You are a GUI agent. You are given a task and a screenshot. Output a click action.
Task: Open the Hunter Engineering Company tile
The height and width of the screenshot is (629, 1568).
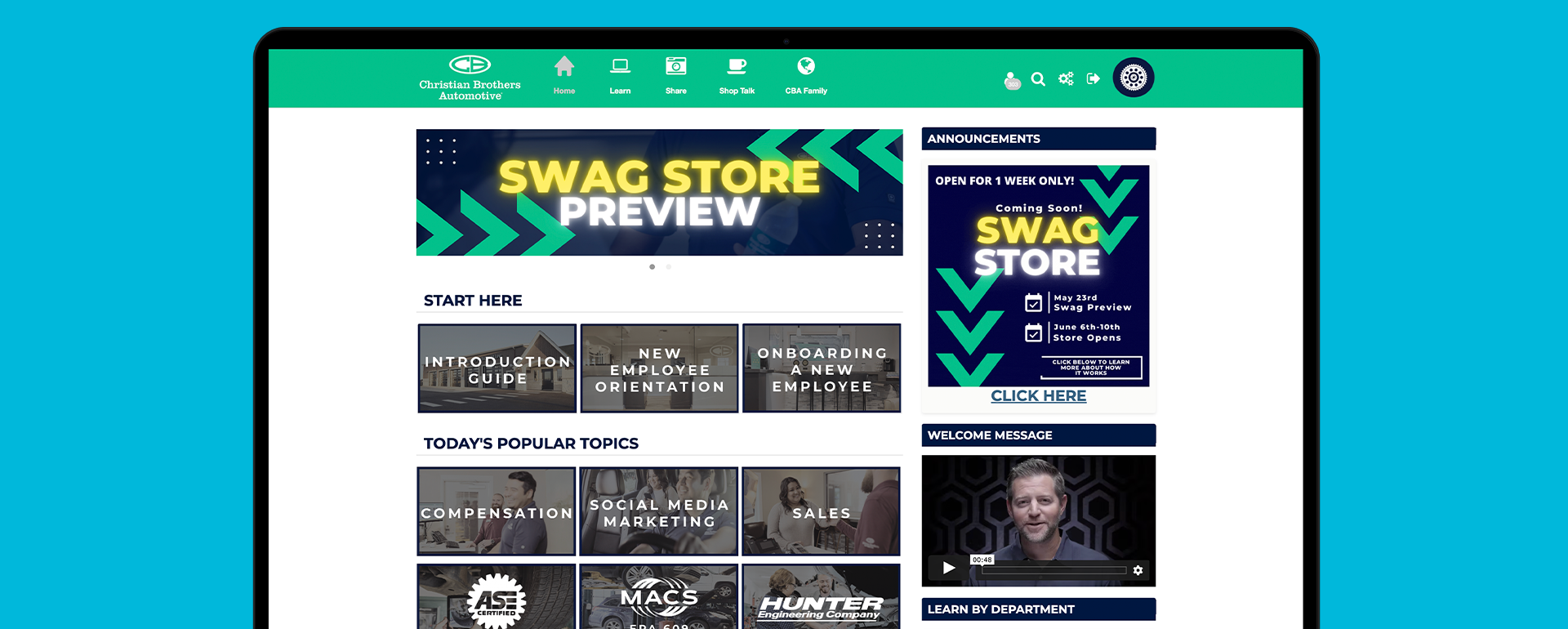click(x=822, y=597)
